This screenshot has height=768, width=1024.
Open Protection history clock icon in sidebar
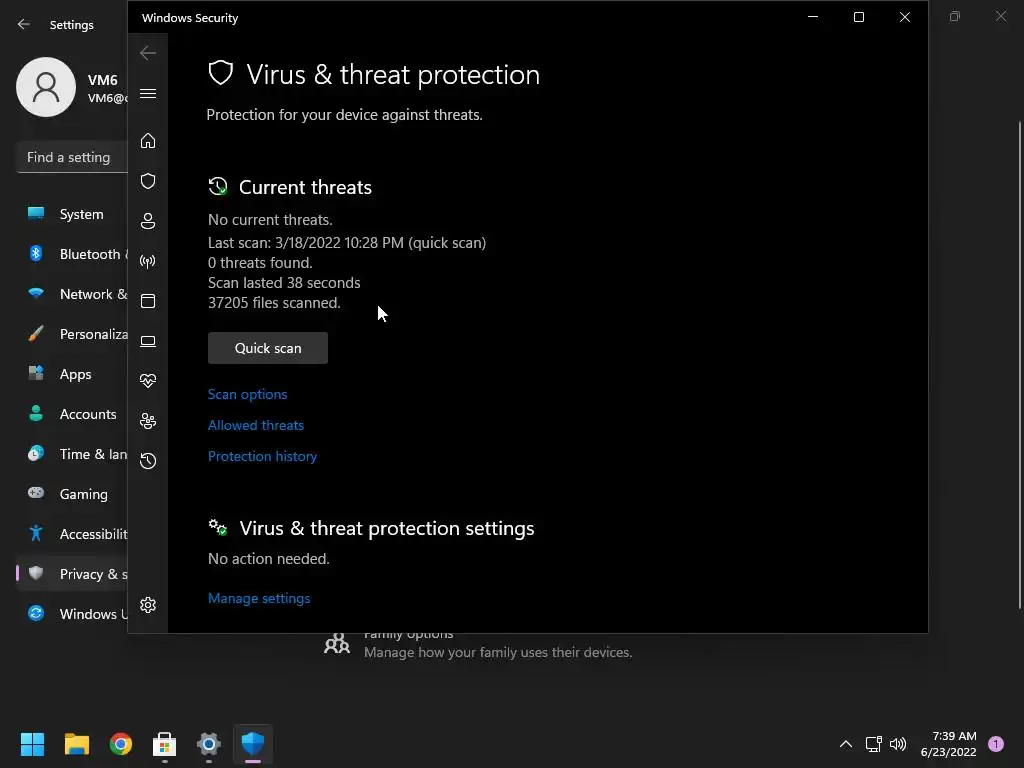click(148, 461)
